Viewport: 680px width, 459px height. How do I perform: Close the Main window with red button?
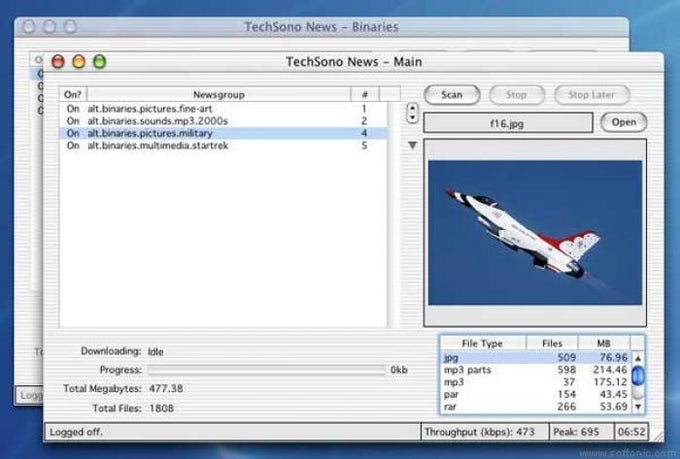pyautogui.click(x=58, y=62)
